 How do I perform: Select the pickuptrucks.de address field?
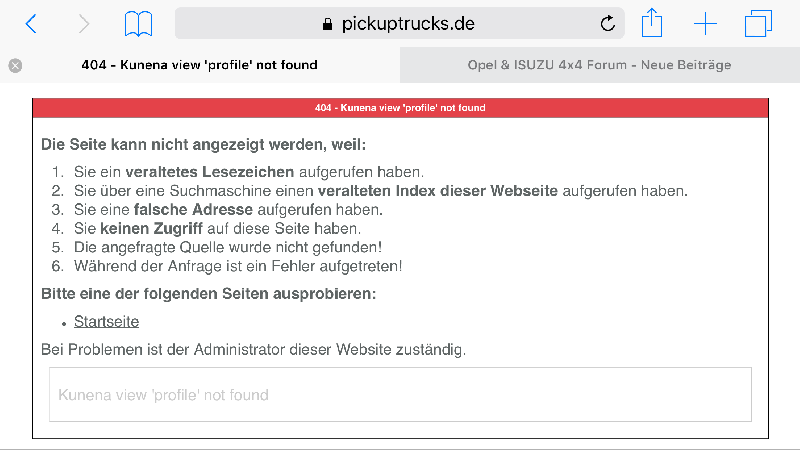(399, 23)
